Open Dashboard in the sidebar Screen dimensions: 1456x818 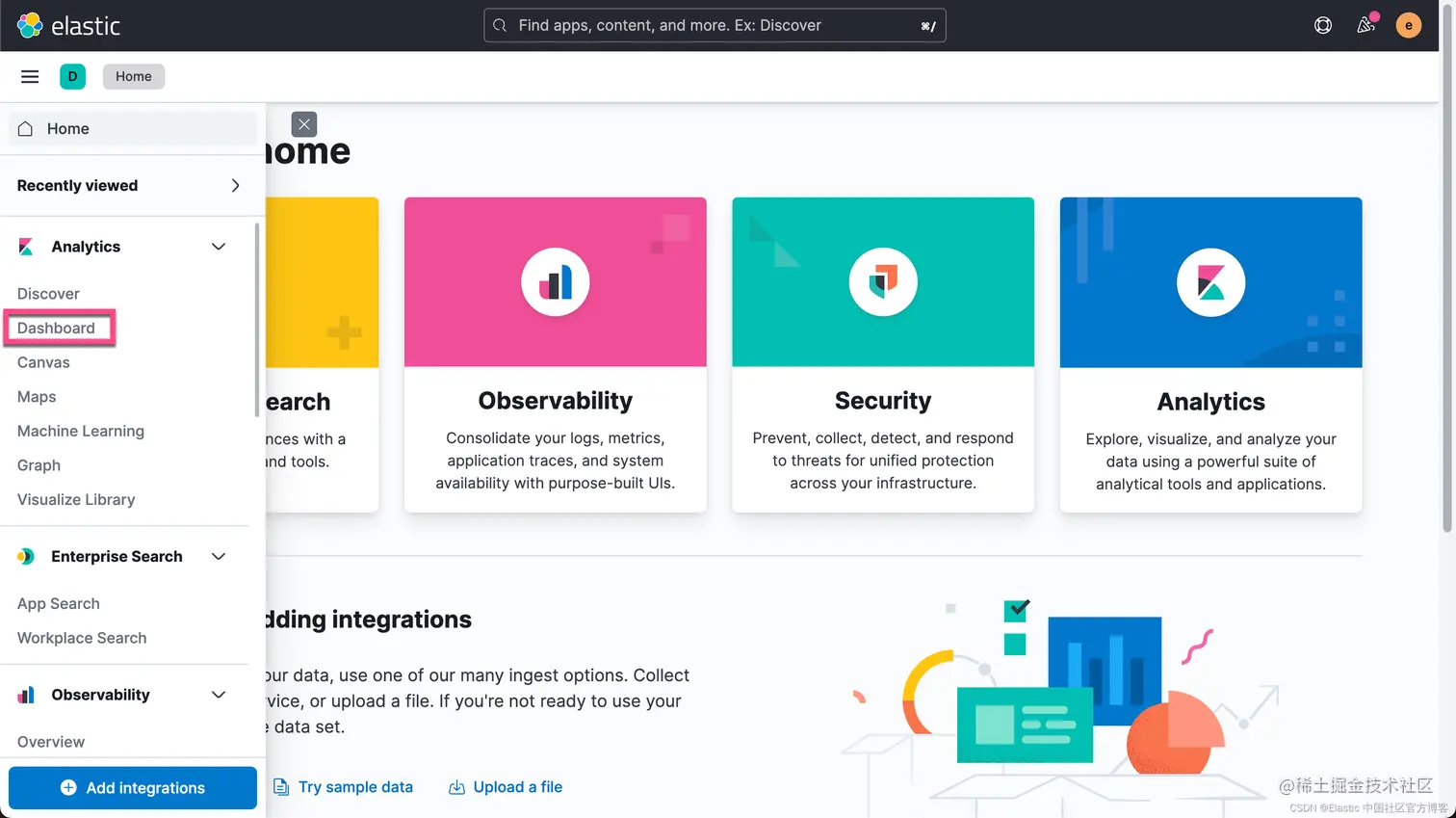tap(56, 328)
